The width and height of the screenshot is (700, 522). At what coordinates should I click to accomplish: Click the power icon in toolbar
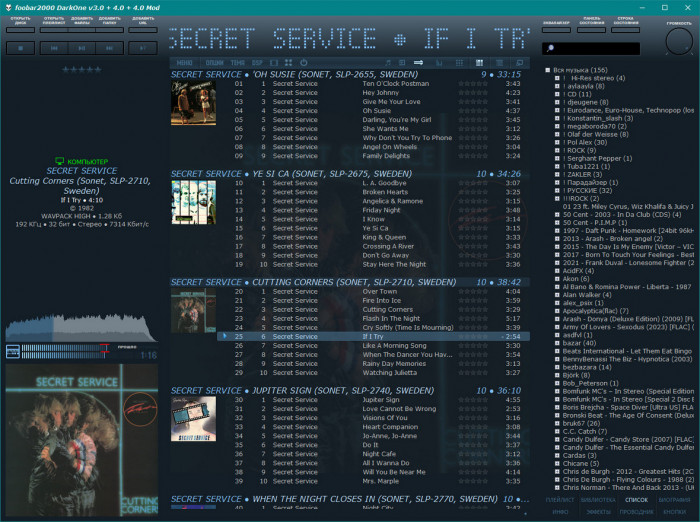[304, 63]
